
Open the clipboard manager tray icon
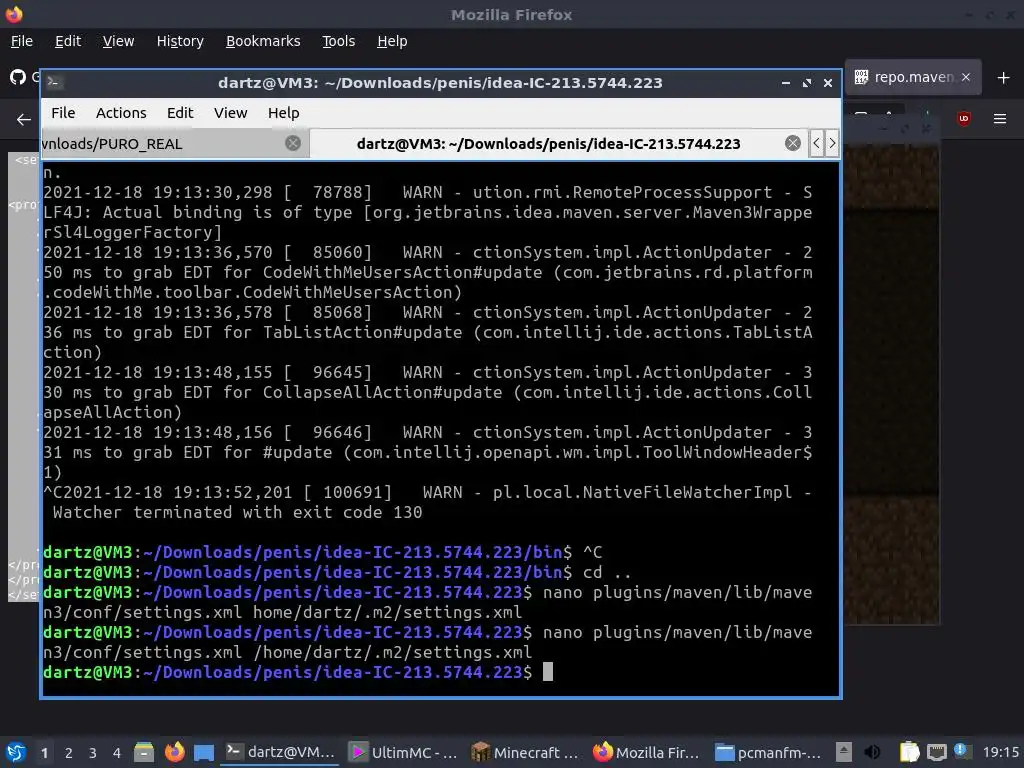[x=909, y=752]
